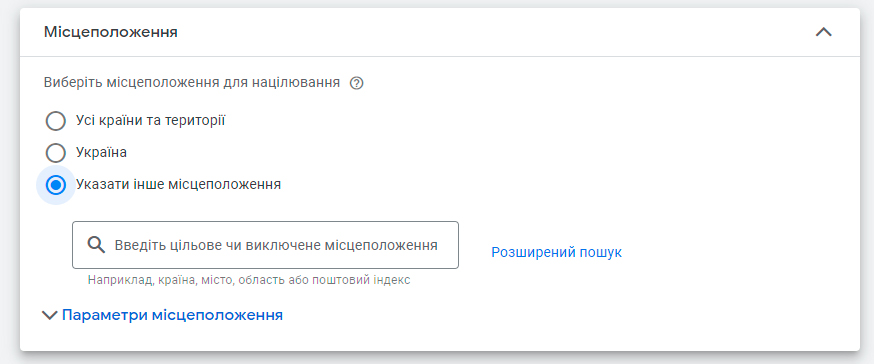Click the placeholder text inside the location search box
This screenshot has height=364, width=874.
point(276,245)
